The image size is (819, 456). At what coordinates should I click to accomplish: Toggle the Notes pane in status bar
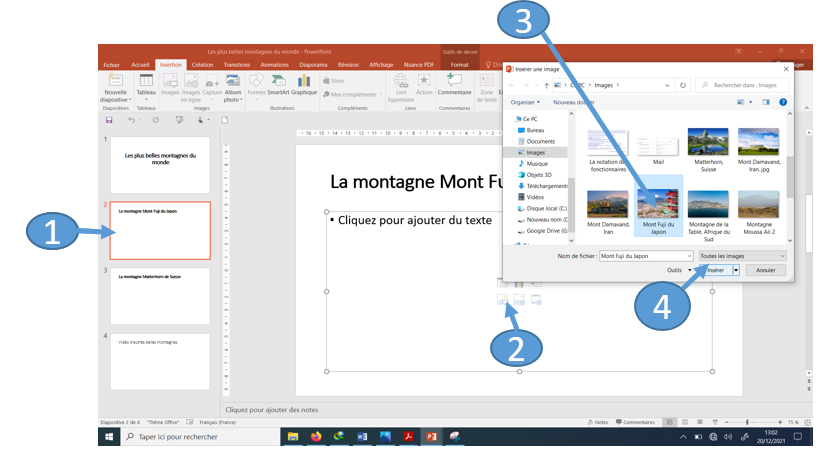[x=600, y=422]
